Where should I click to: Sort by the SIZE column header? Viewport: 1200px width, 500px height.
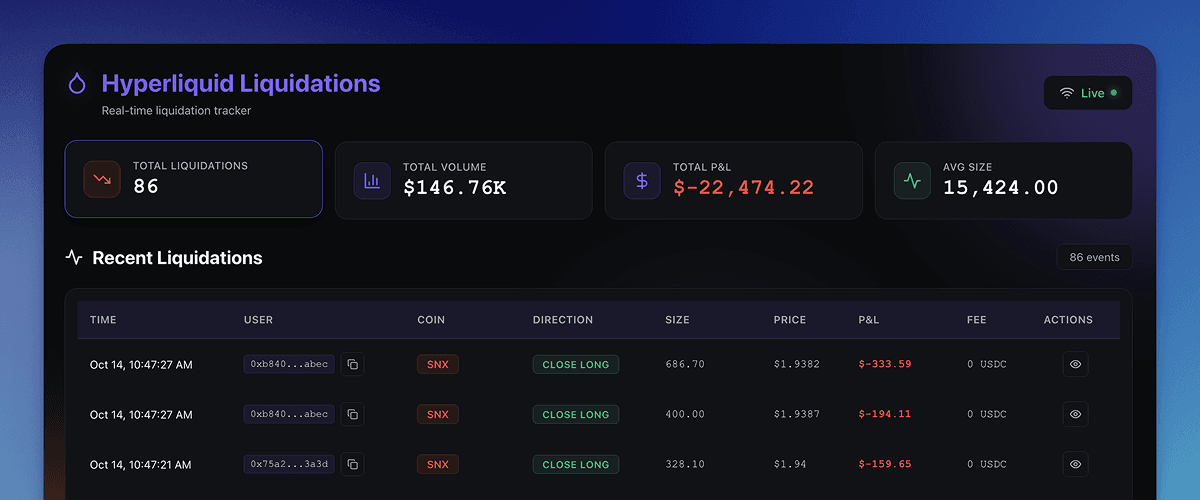[677, 320]
